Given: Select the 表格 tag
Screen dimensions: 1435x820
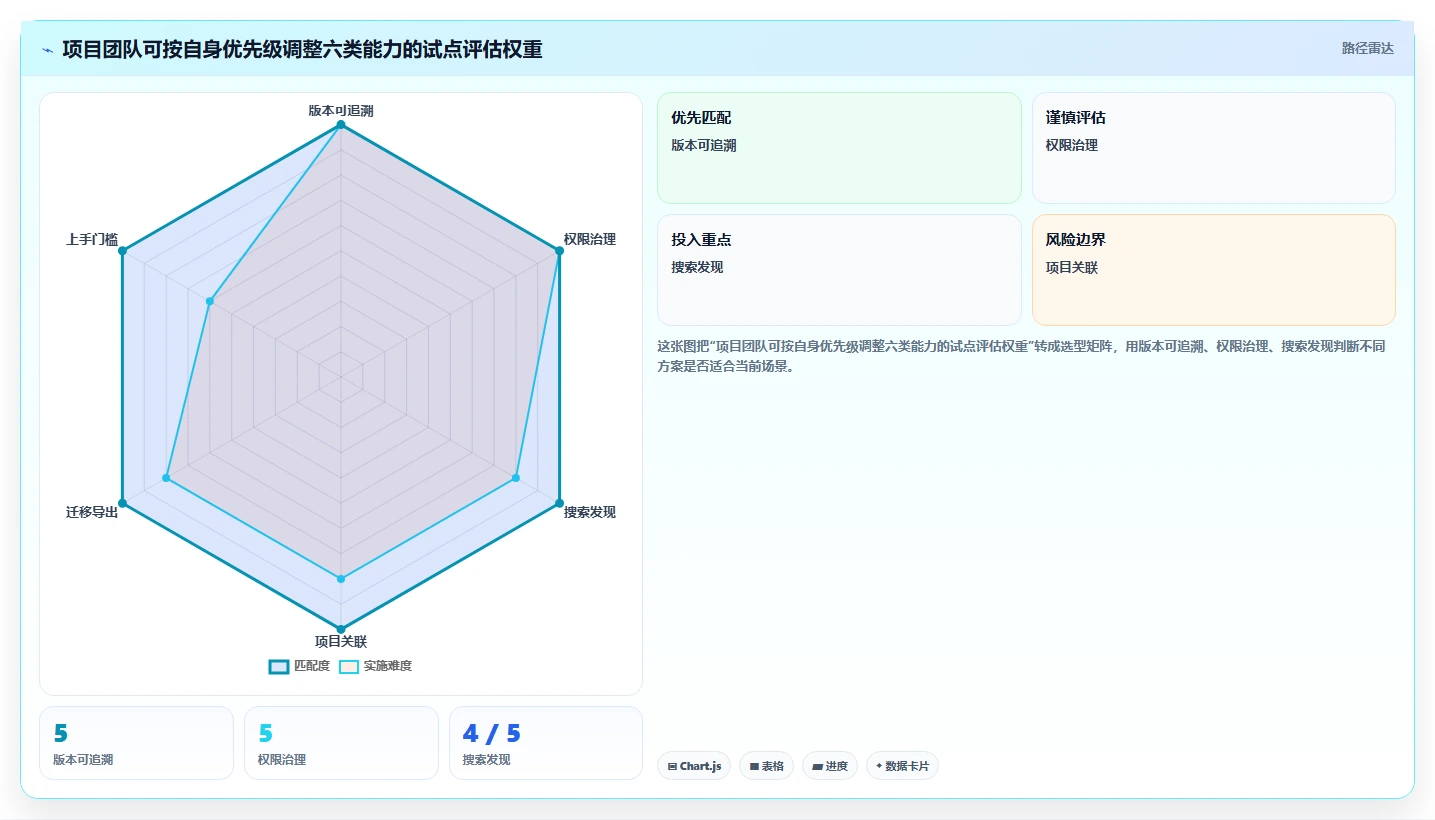Looking at the screenshot, I should 767,766.
